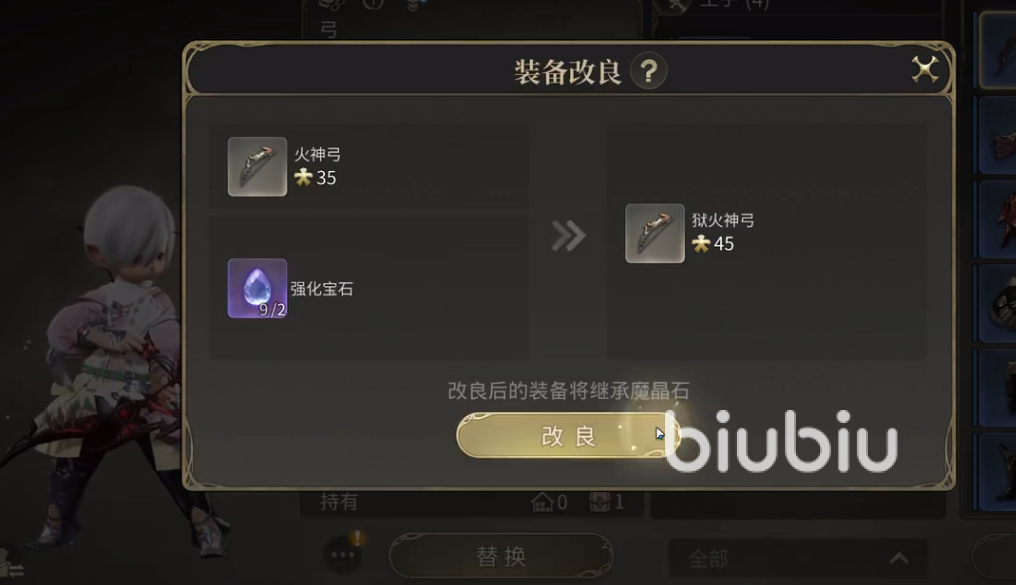Collapse the 全部 list using its chevron arrow
Image resolution: width=1016 pixels, height=585 pixels.
tap(899, 558)
